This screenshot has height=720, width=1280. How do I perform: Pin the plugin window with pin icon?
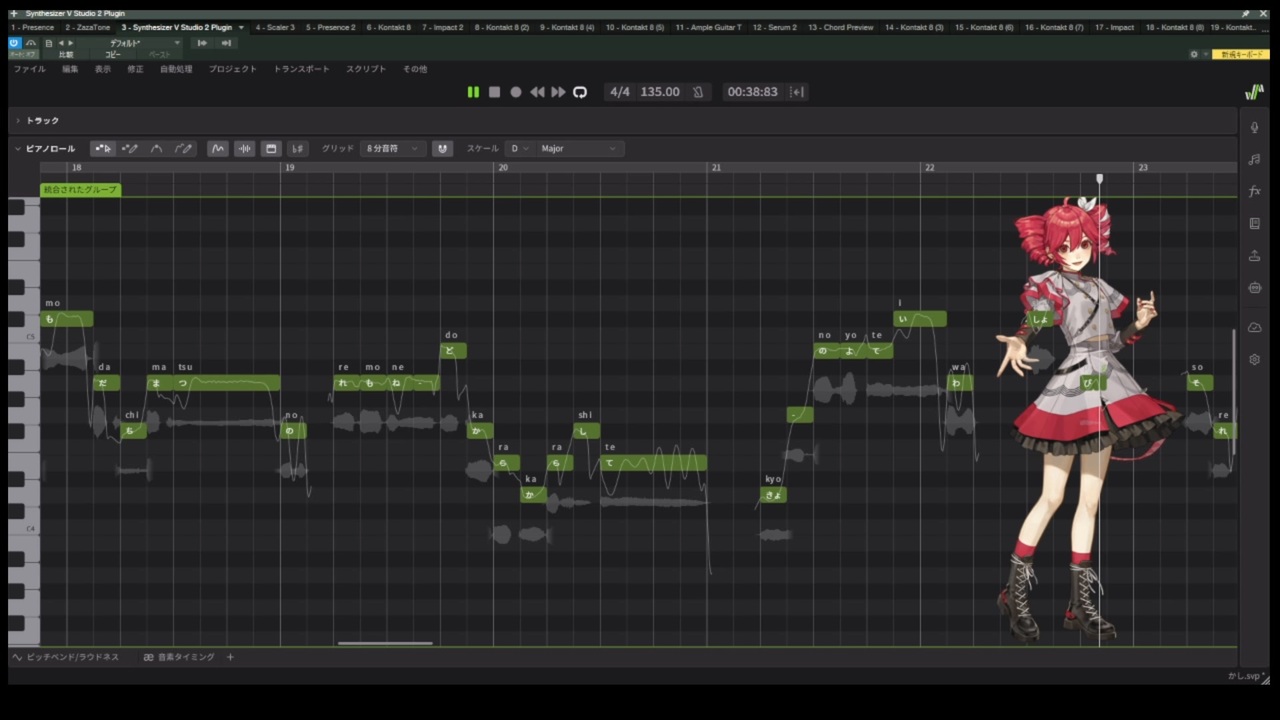pyautogui.click(x=1246, y=14)
